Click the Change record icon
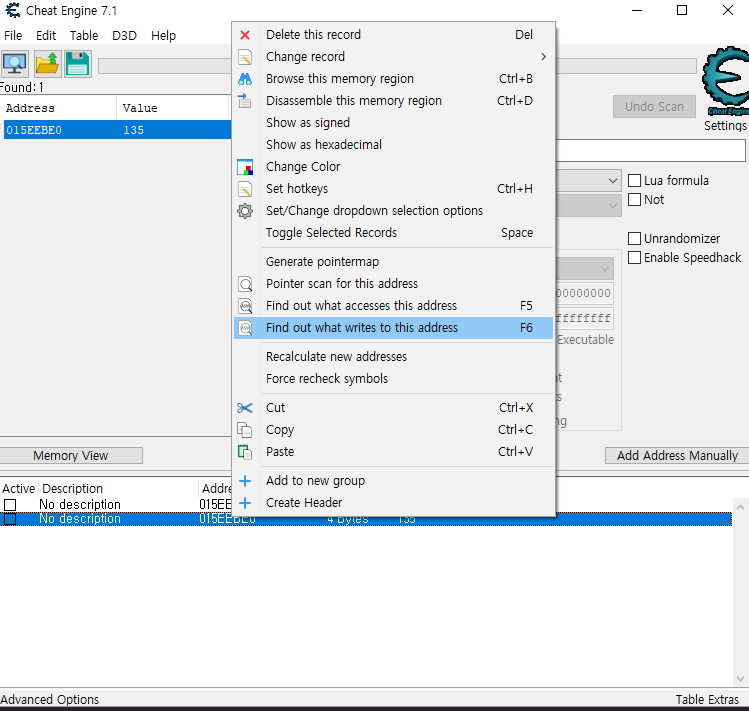749x711 pixels. point(245,57)
